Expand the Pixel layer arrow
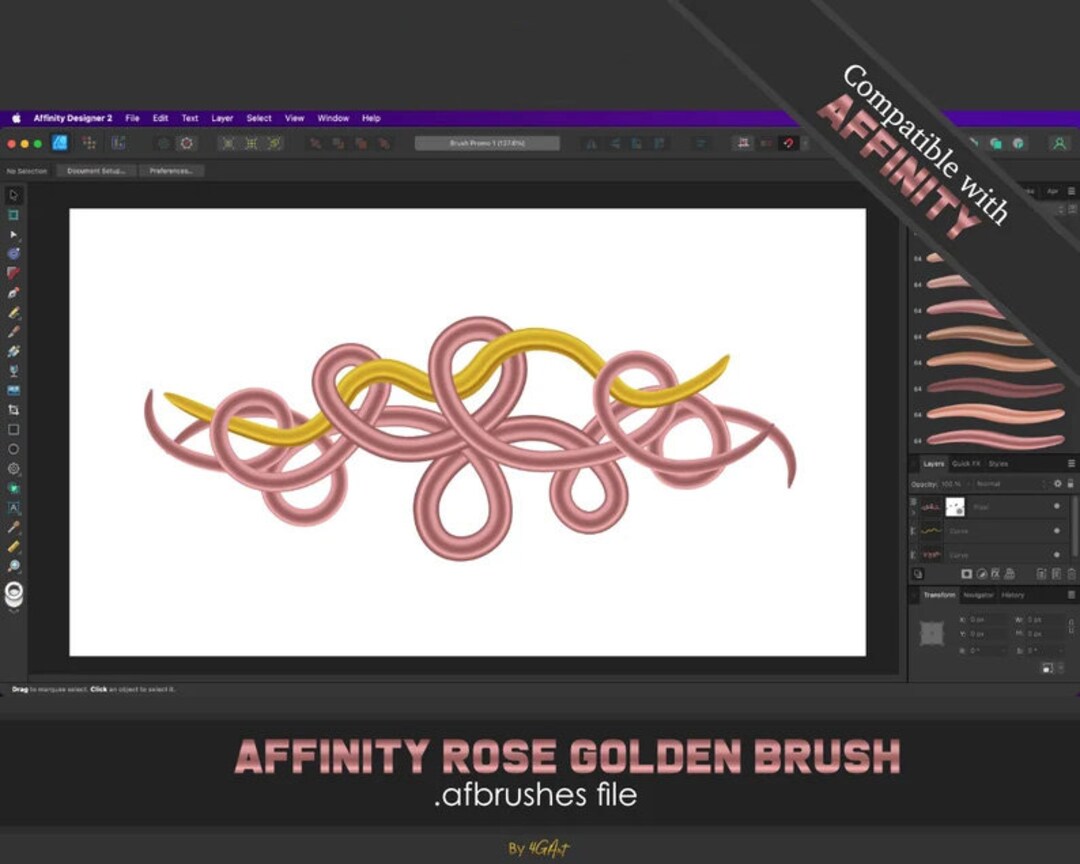Viewport: 1080px width, 864px height. (x=914, y=512)
